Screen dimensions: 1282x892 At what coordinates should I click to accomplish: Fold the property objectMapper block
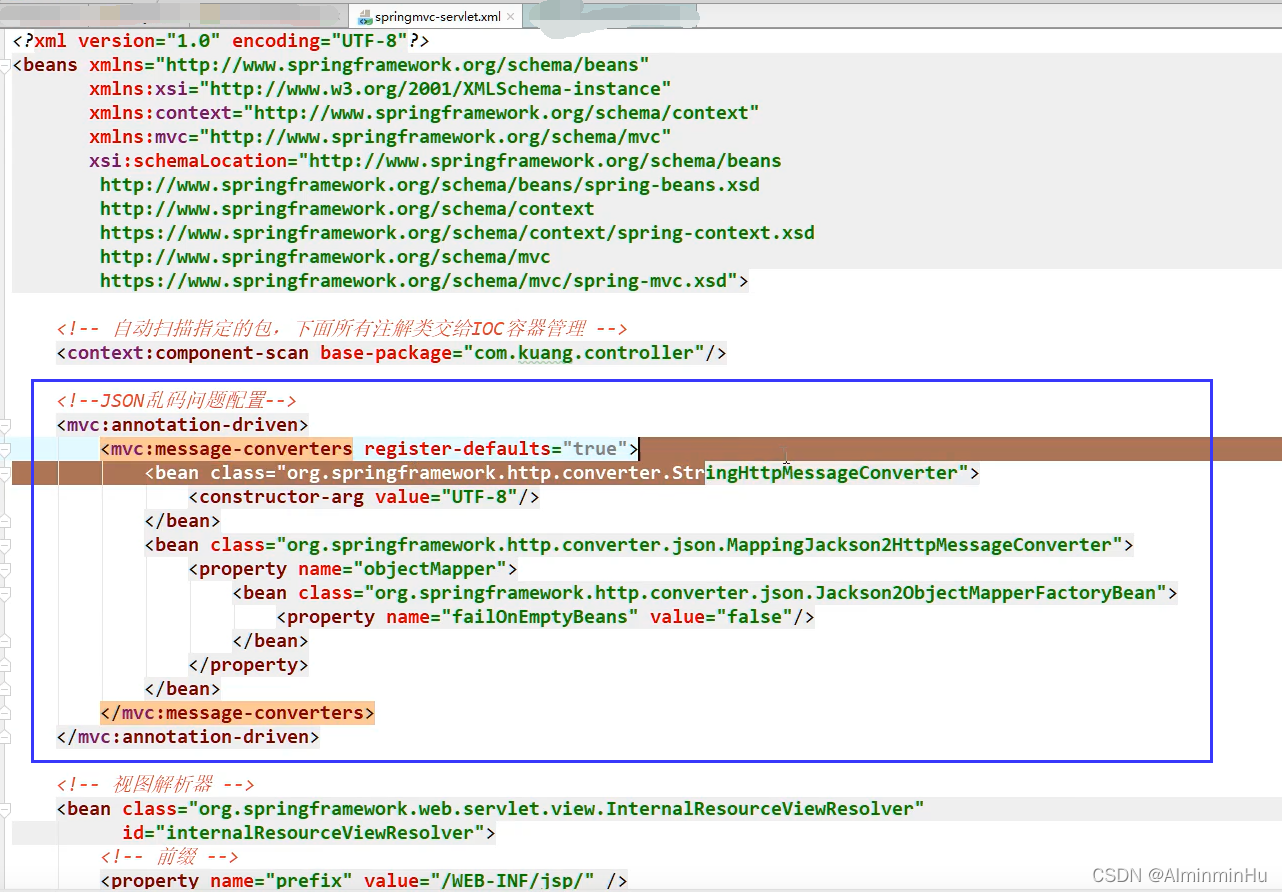pyautogui.click(x=4, y=570)
